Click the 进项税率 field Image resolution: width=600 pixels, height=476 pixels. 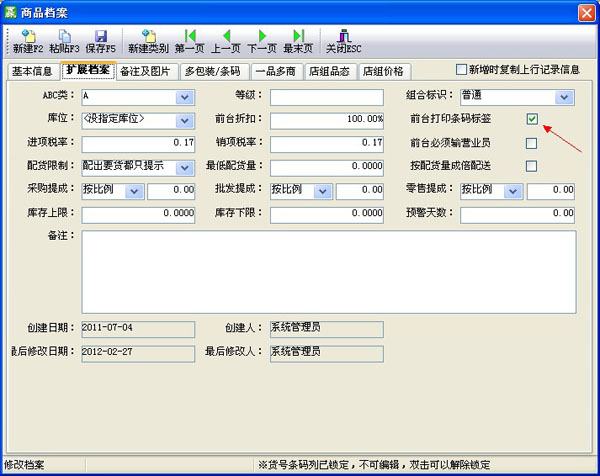click(x=138, y=144)
